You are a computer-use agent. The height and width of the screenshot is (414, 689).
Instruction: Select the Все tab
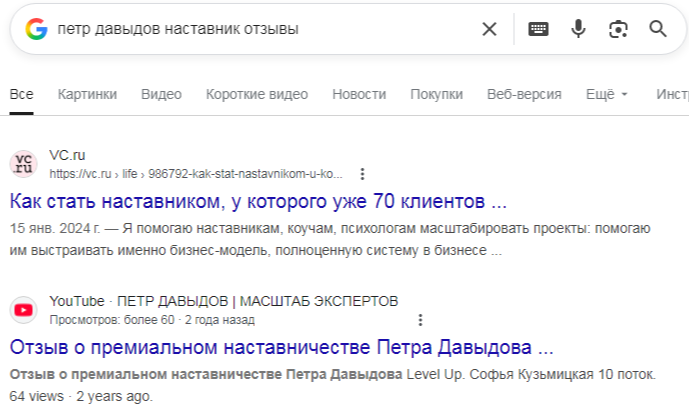(22, 94)
